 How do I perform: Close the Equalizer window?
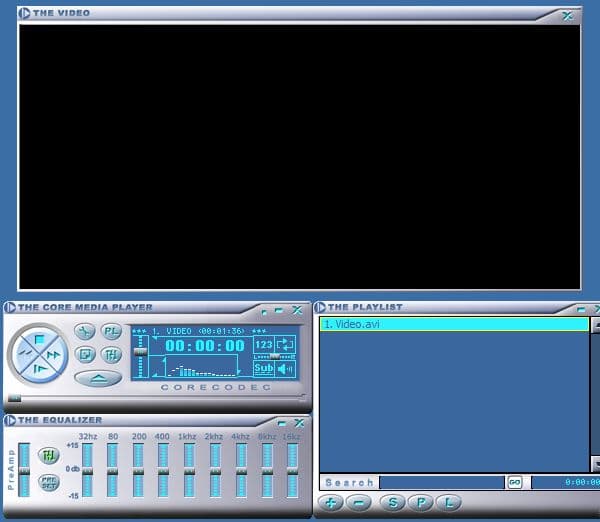(x=299, y=423)
